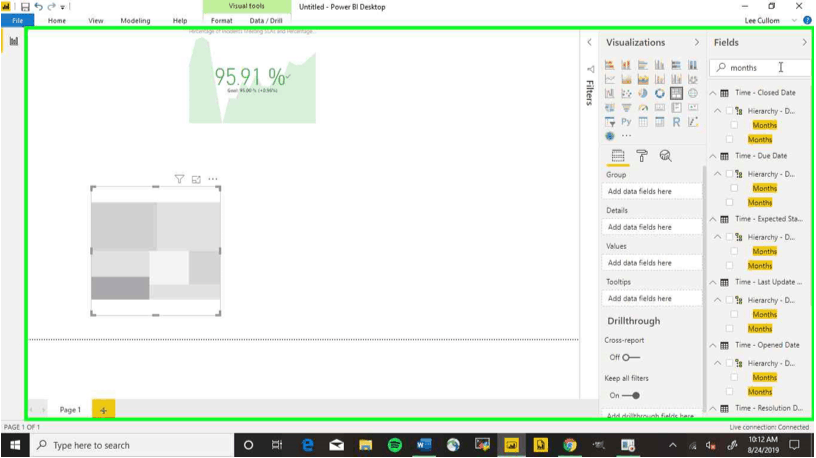816x458 pixels.
Task: Add a new report page
Action: pos(104,410)
